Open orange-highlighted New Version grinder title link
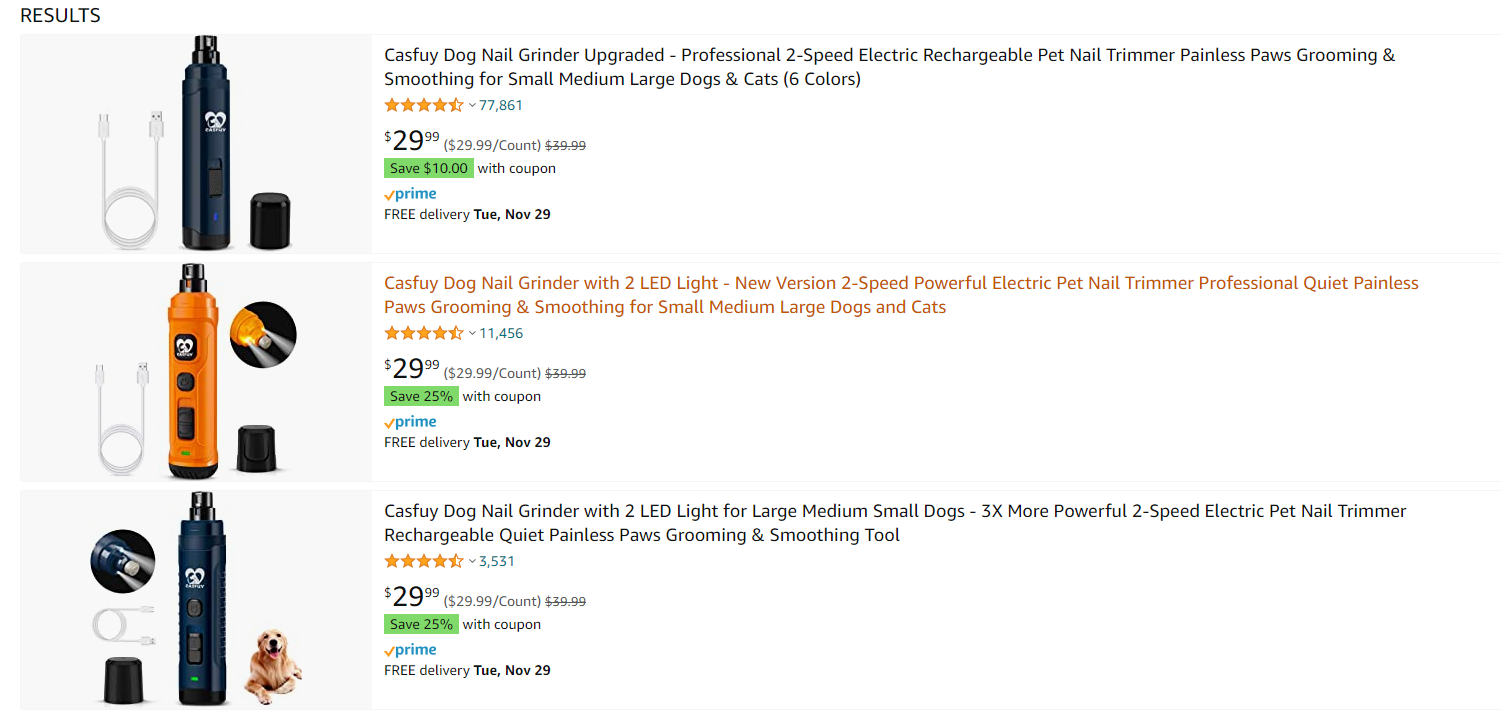Viewport: 1502px width, 713px height. pyautogui.click(x=901, y=295)
